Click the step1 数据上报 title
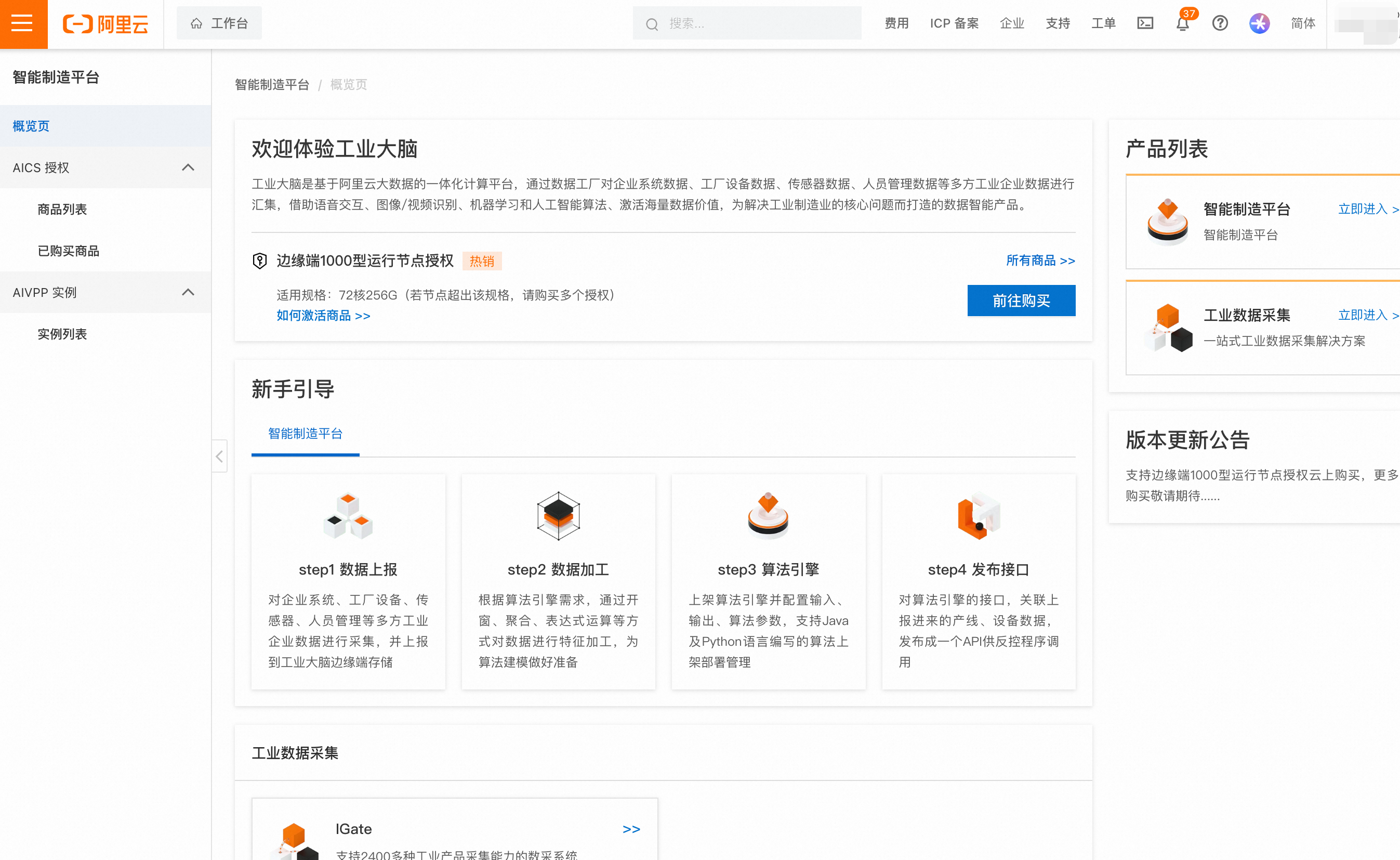The image size is (1400, 860). click(x=348, y=569)
